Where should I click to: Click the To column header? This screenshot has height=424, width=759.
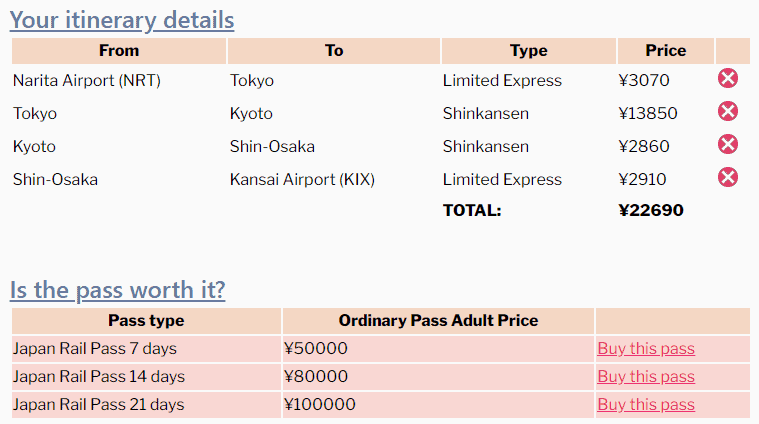click(334, 51)
